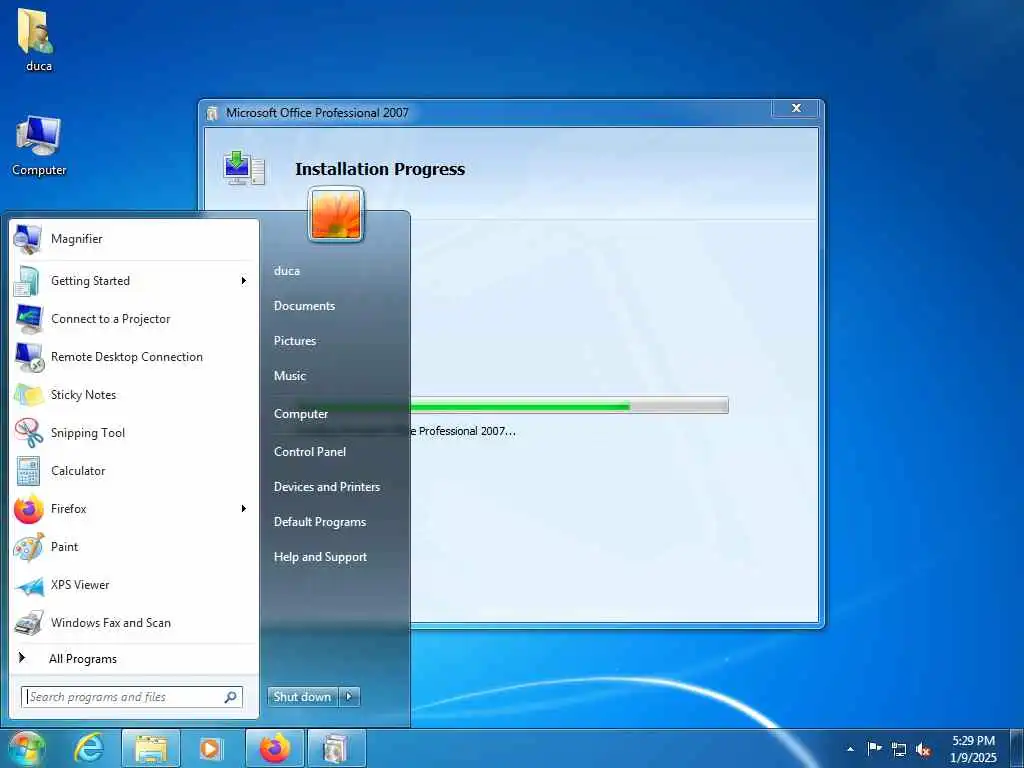Open Pictures from the Start menu

(x=295, y=341)
